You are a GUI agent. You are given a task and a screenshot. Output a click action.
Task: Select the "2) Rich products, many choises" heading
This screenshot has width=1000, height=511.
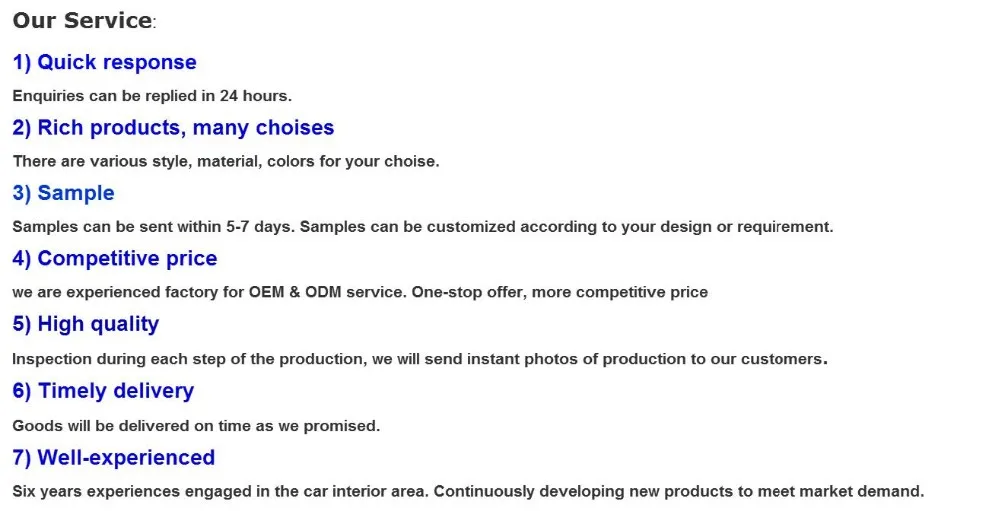(x=173, y=128)
